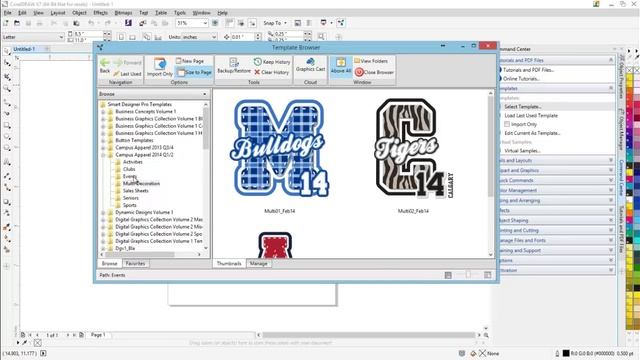Open the Layout menu
Image resolution: width=640 pixels, height=360 pixels.
pos(58,13)
